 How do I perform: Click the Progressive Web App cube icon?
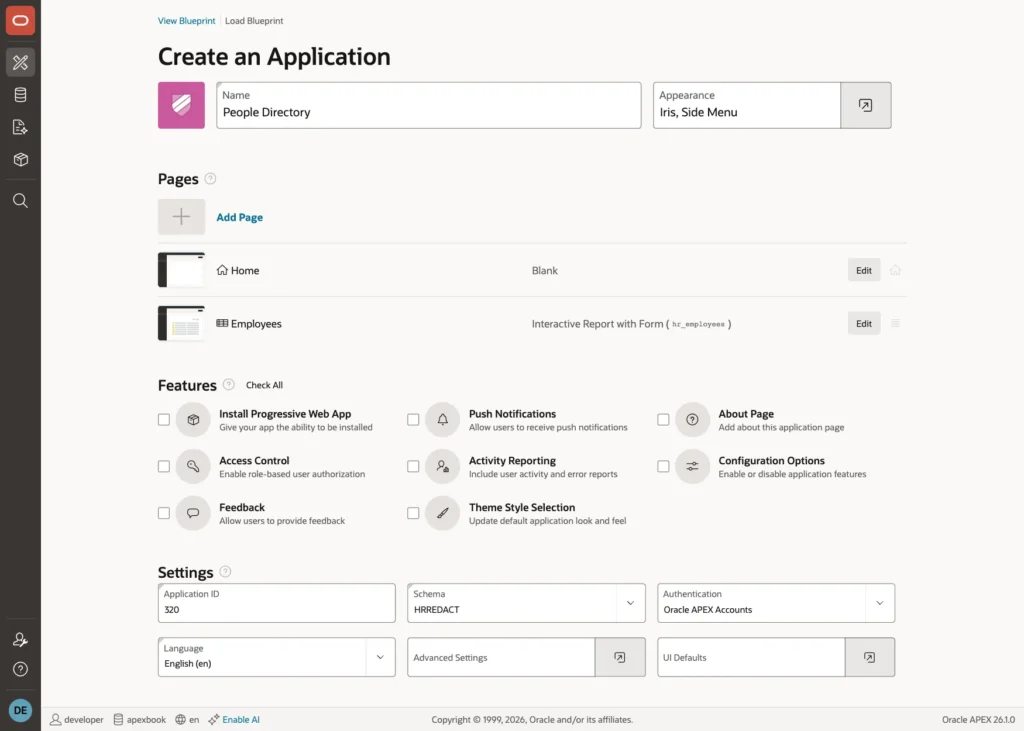pos(193,419)
